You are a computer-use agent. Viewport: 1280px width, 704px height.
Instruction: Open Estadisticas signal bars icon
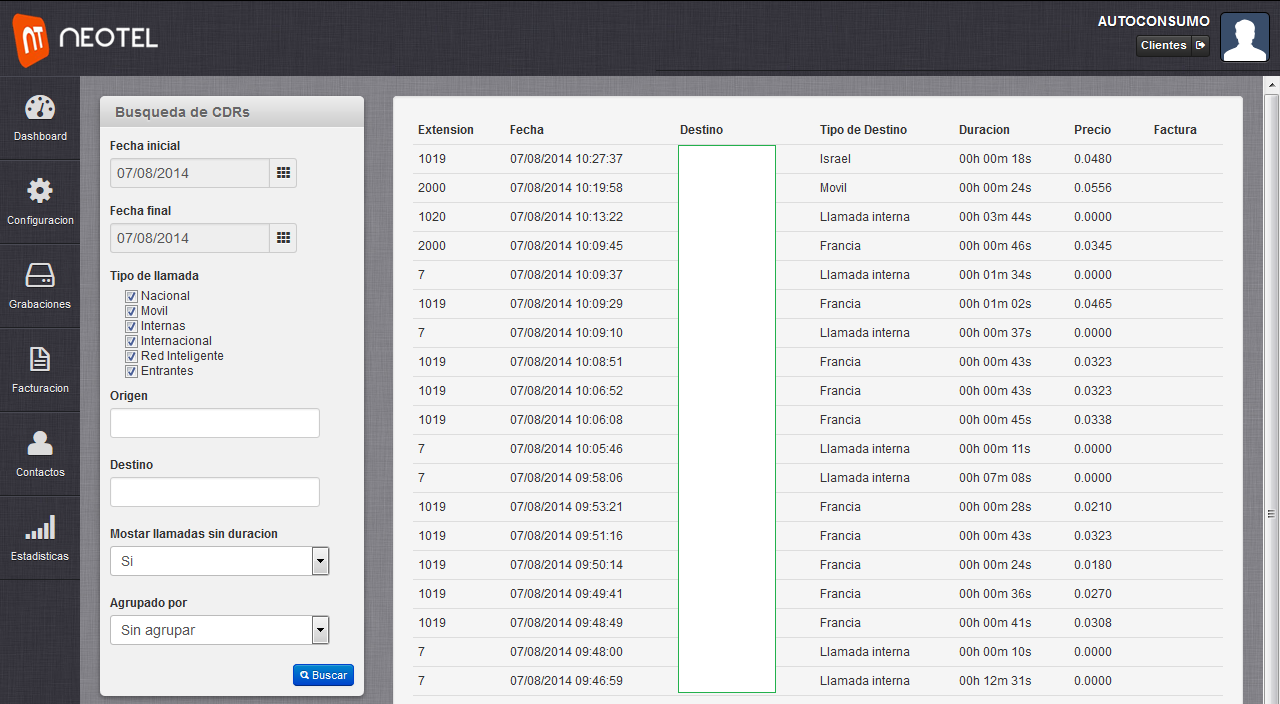pos(40,527)
